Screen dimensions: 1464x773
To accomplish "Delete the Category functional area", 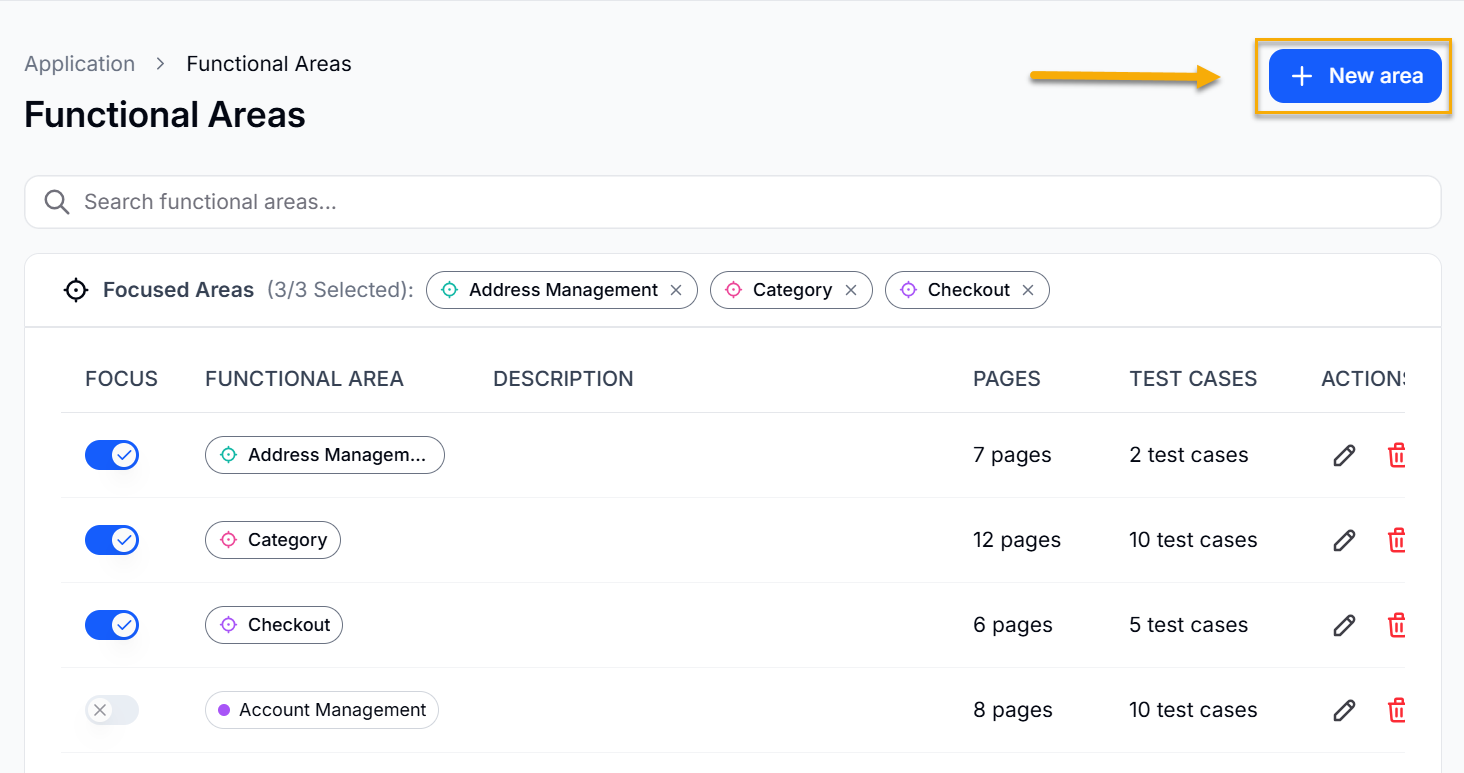I will [1396, 541].
